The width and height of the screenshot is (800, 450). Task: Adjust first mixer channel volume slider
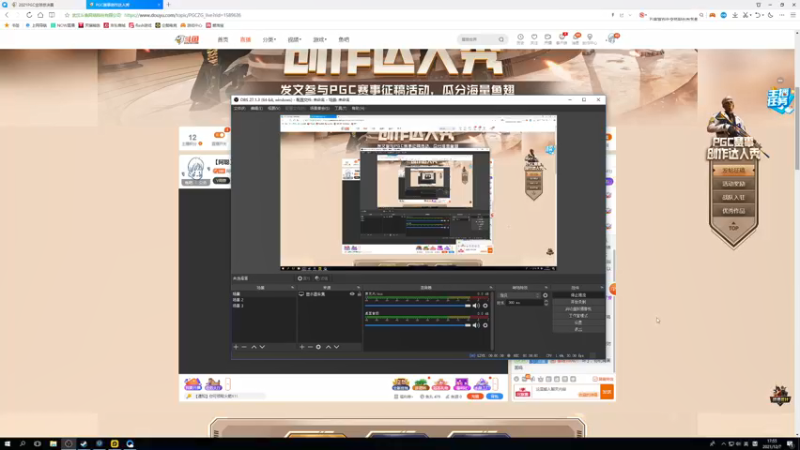418,306
